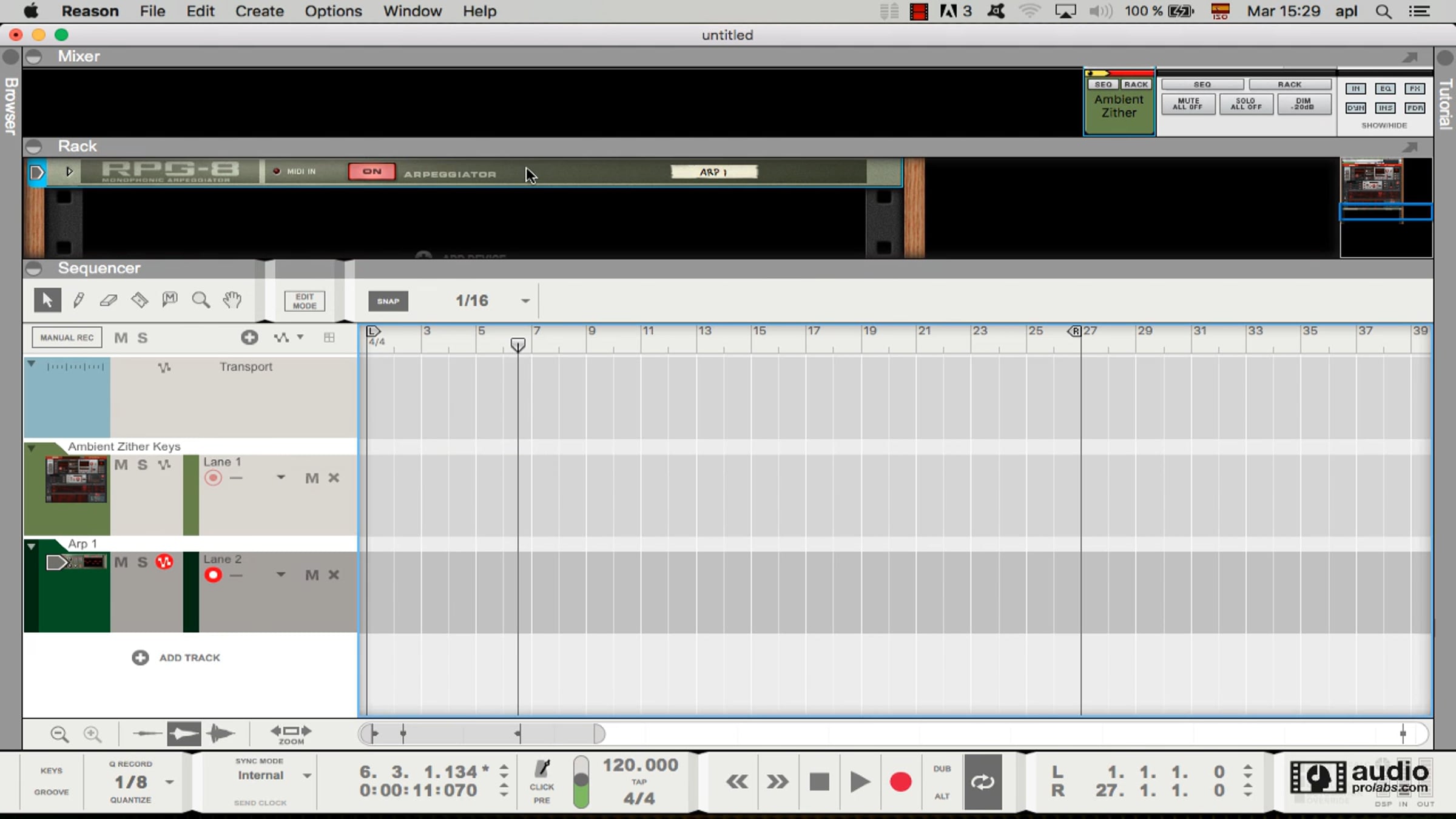Select the Mute tool
Screen dimensions: 1456x819
pos(170,300)
